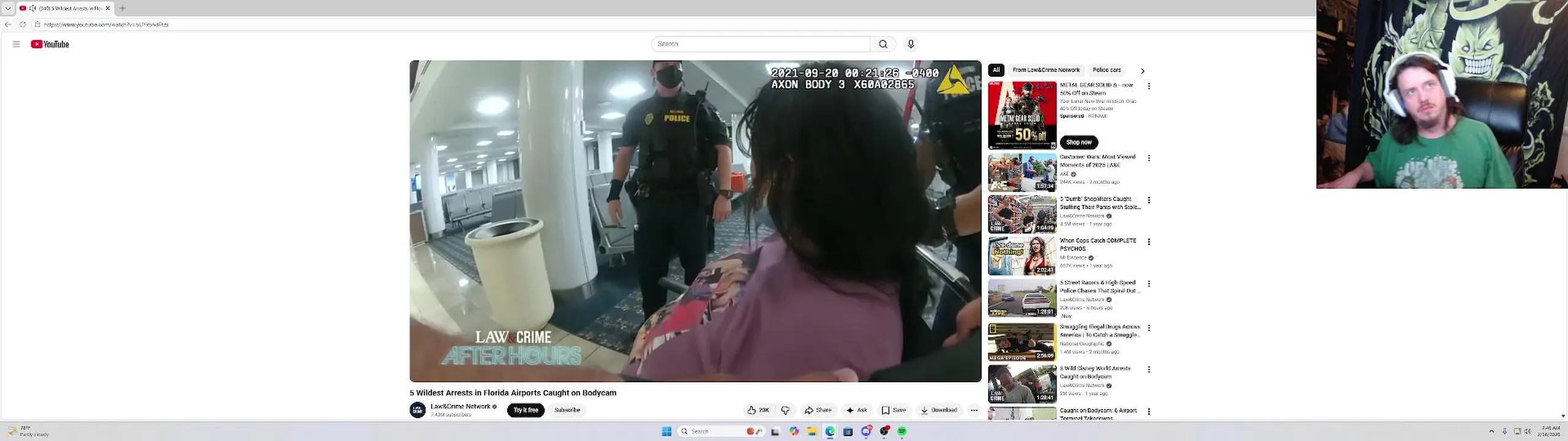Screen dimensions: 1568x441
Task: Show more chips with right arrow
Action: click(x=1142, y=70)
